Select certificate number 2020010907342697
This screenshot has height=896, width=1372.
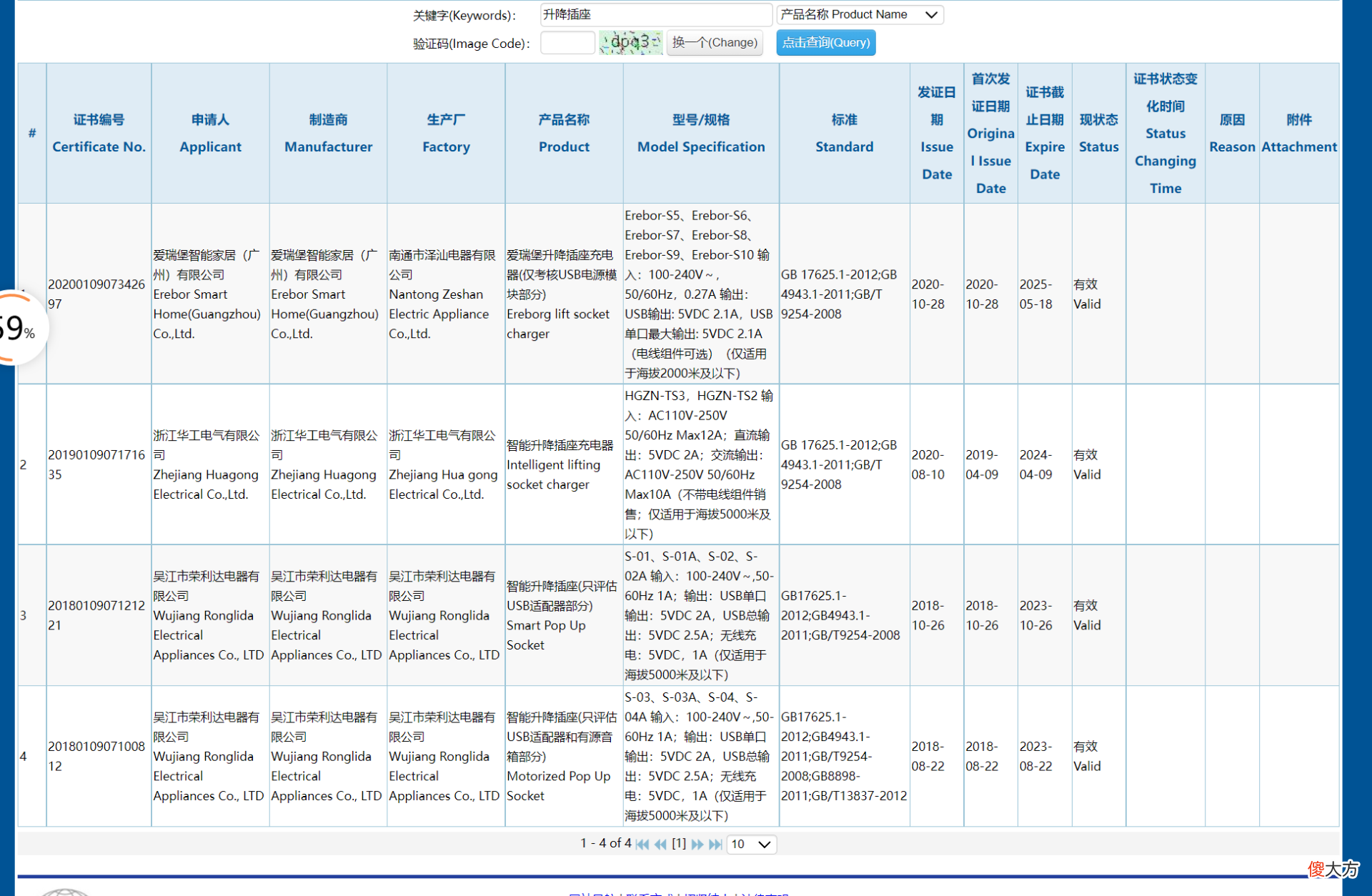click(96, 294)
